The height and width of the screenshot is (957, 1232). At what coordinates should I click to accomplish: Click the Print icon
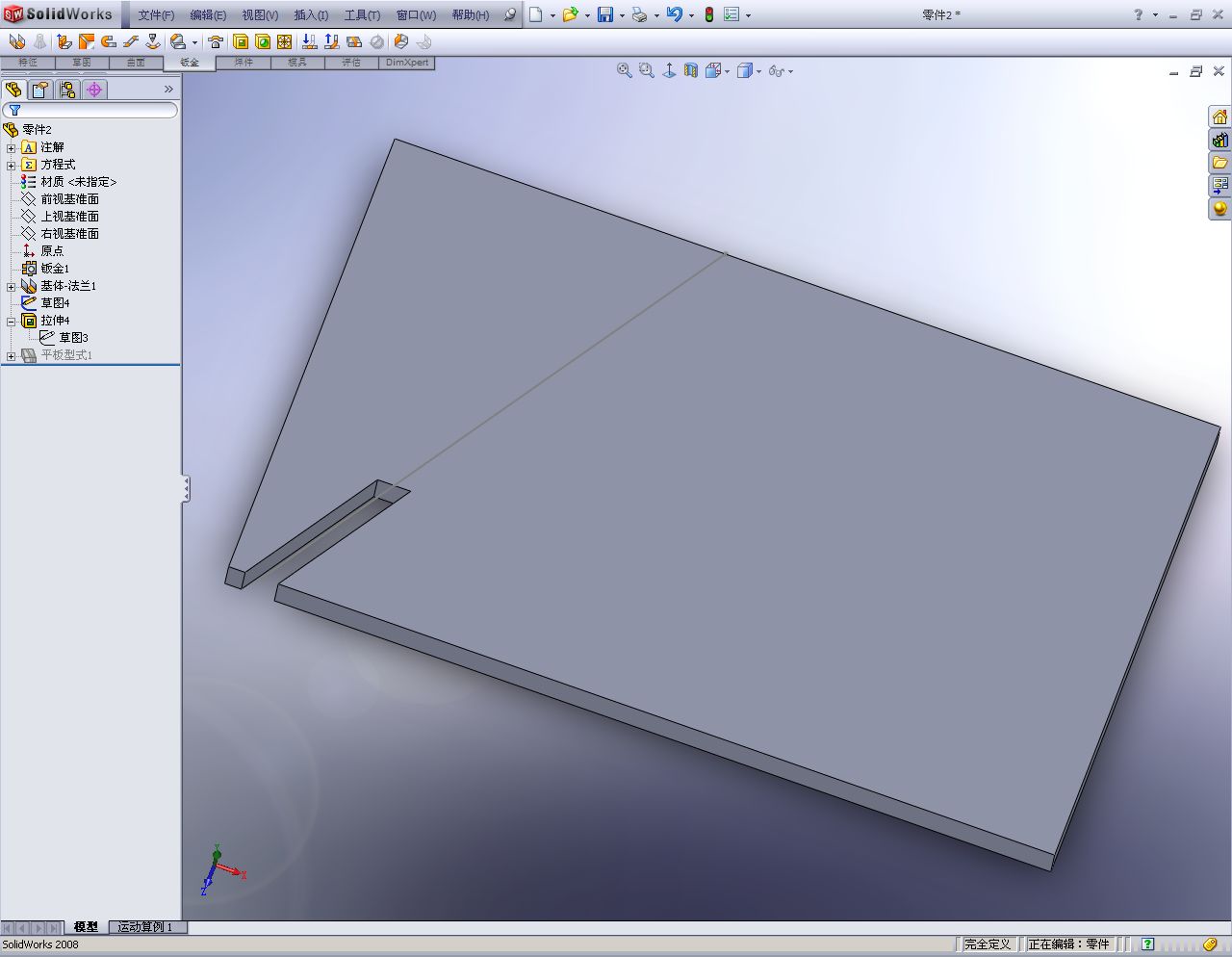click(639, 14)
